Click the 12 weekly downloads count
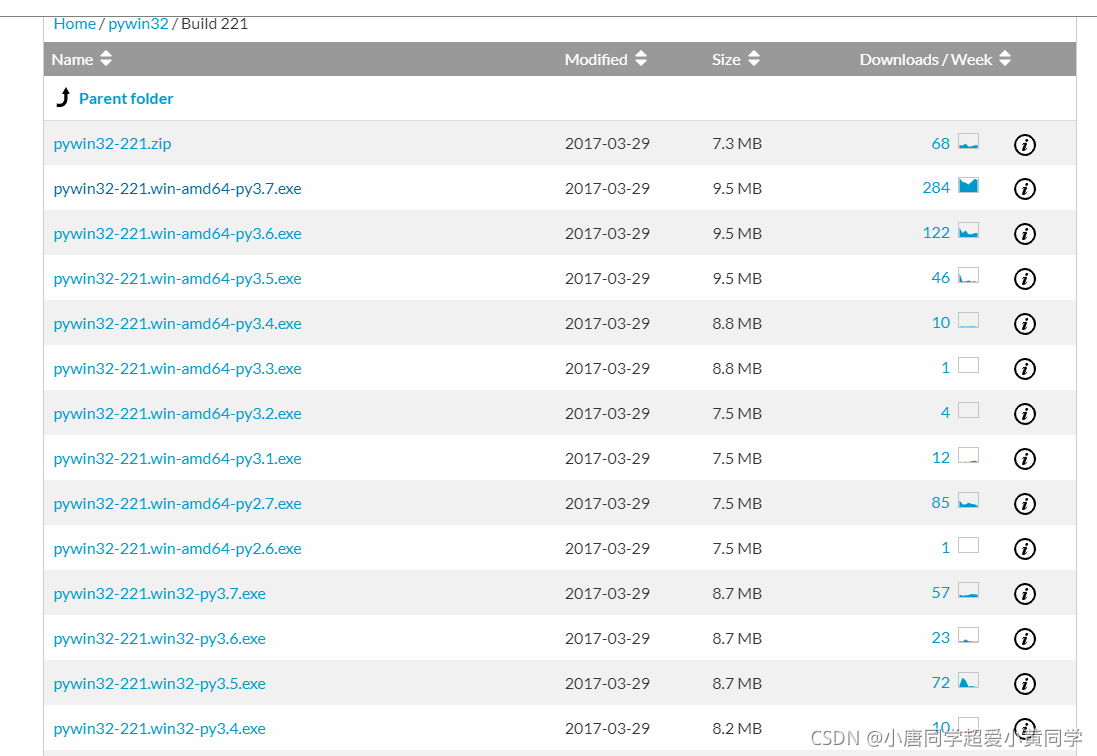 tap(940, 457)
